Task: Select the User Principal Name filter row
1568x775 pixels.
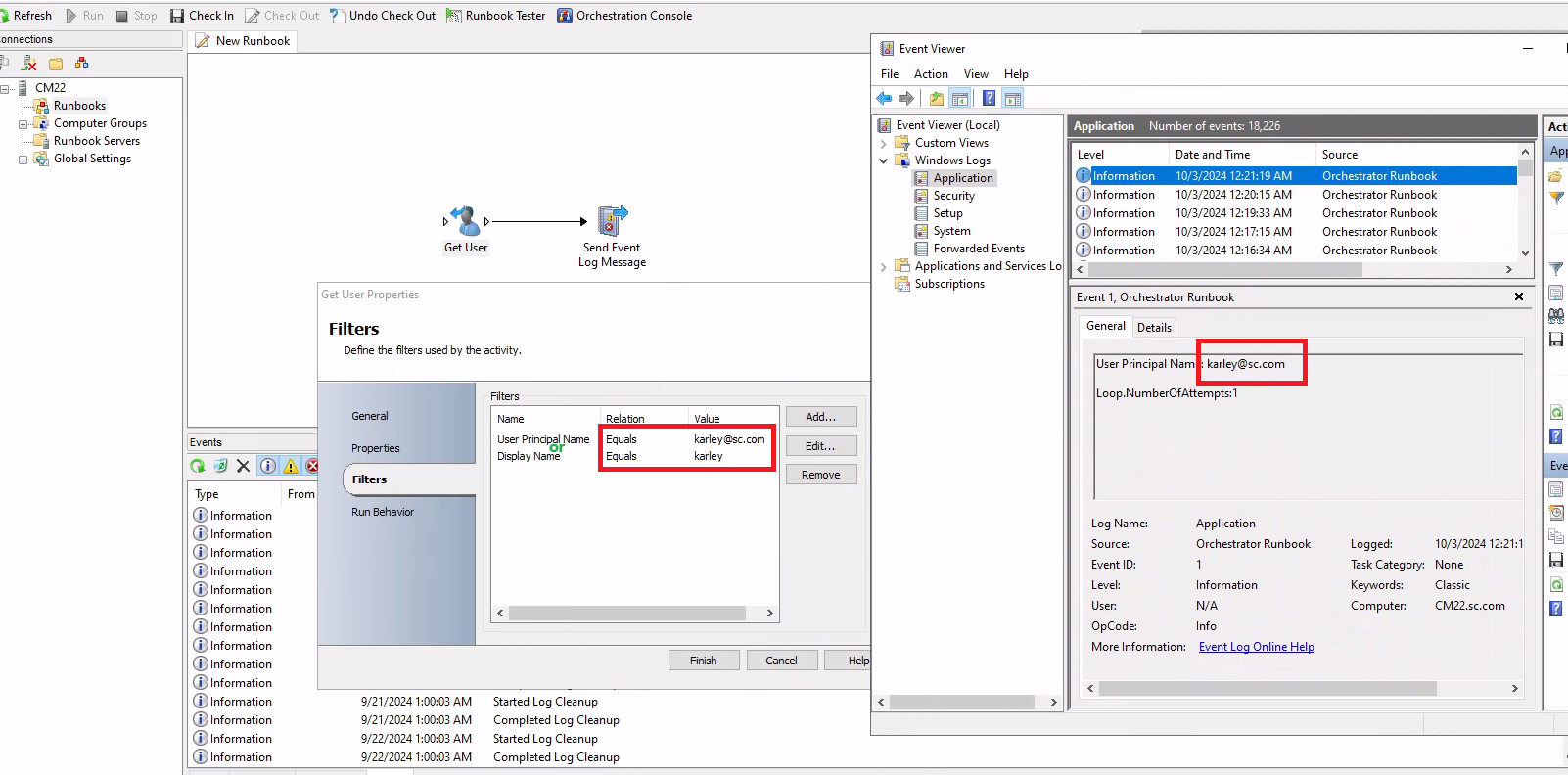Action: 634,439
